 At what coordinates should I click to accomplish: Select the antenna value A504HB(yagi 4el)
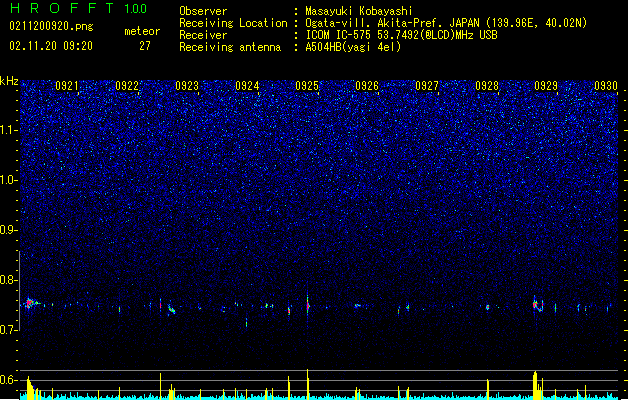[353, 47]
